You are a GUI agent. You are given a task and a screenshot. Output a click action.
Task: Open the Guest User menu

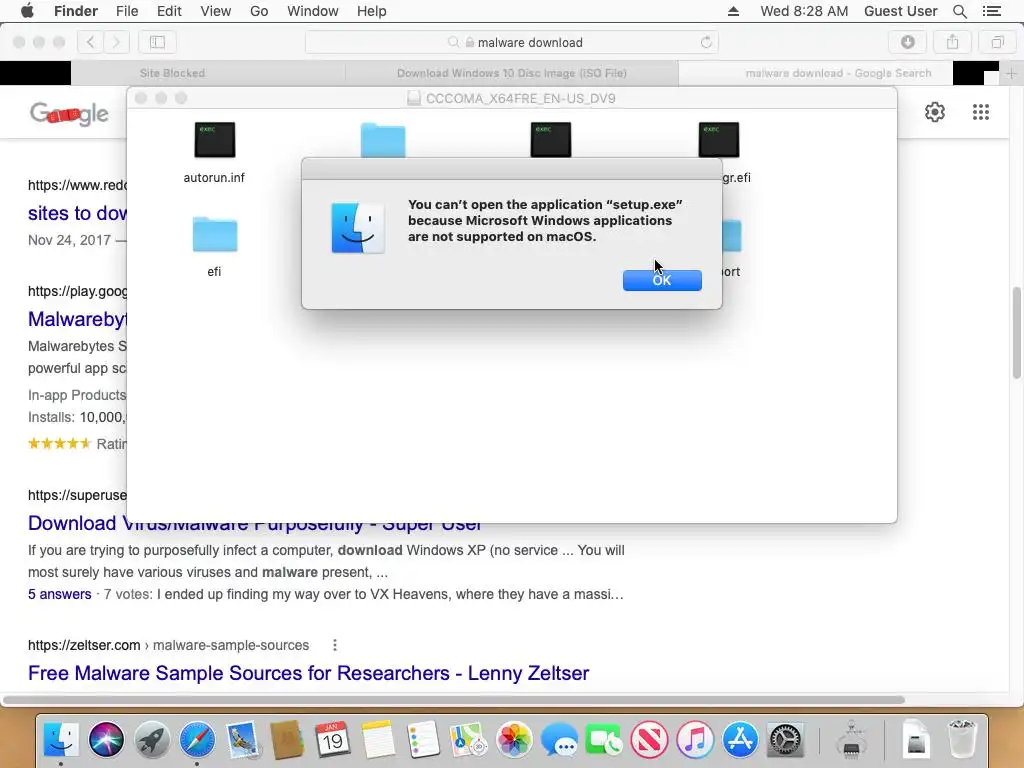901,11
